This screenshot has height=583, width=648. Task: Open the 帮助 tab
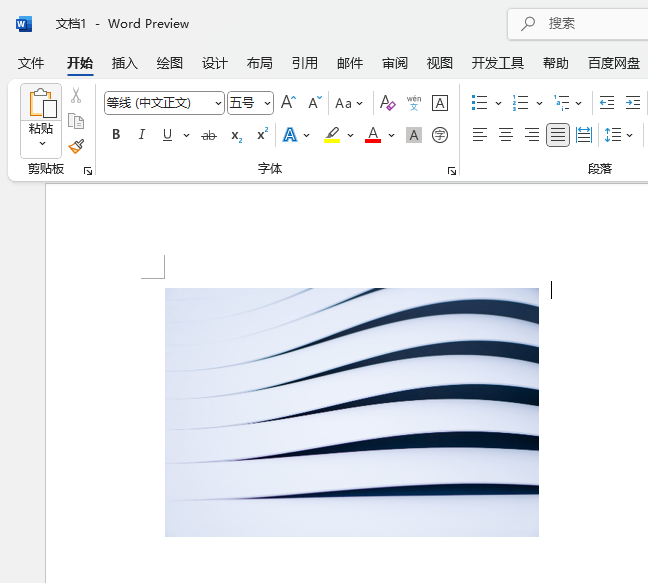[556, 63]
